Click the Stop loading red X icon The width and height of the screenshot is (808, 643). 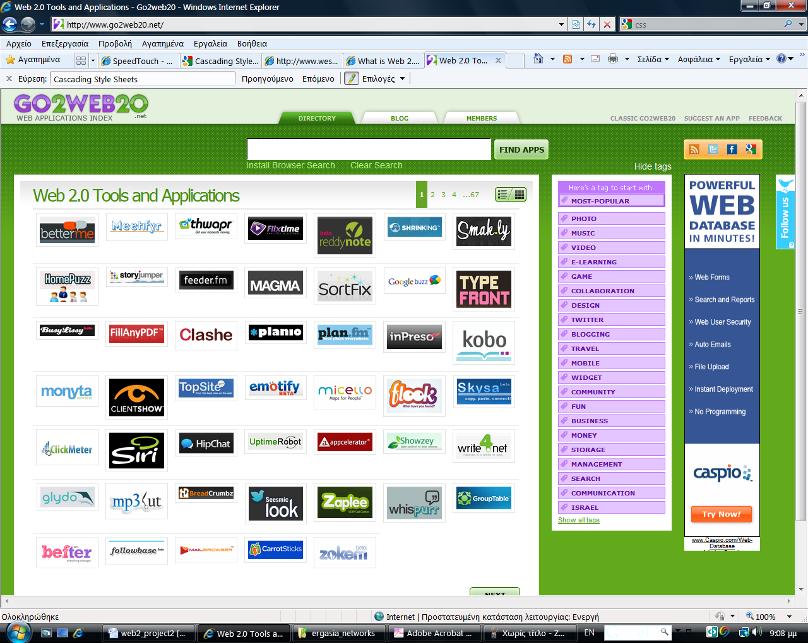[608, 24]
